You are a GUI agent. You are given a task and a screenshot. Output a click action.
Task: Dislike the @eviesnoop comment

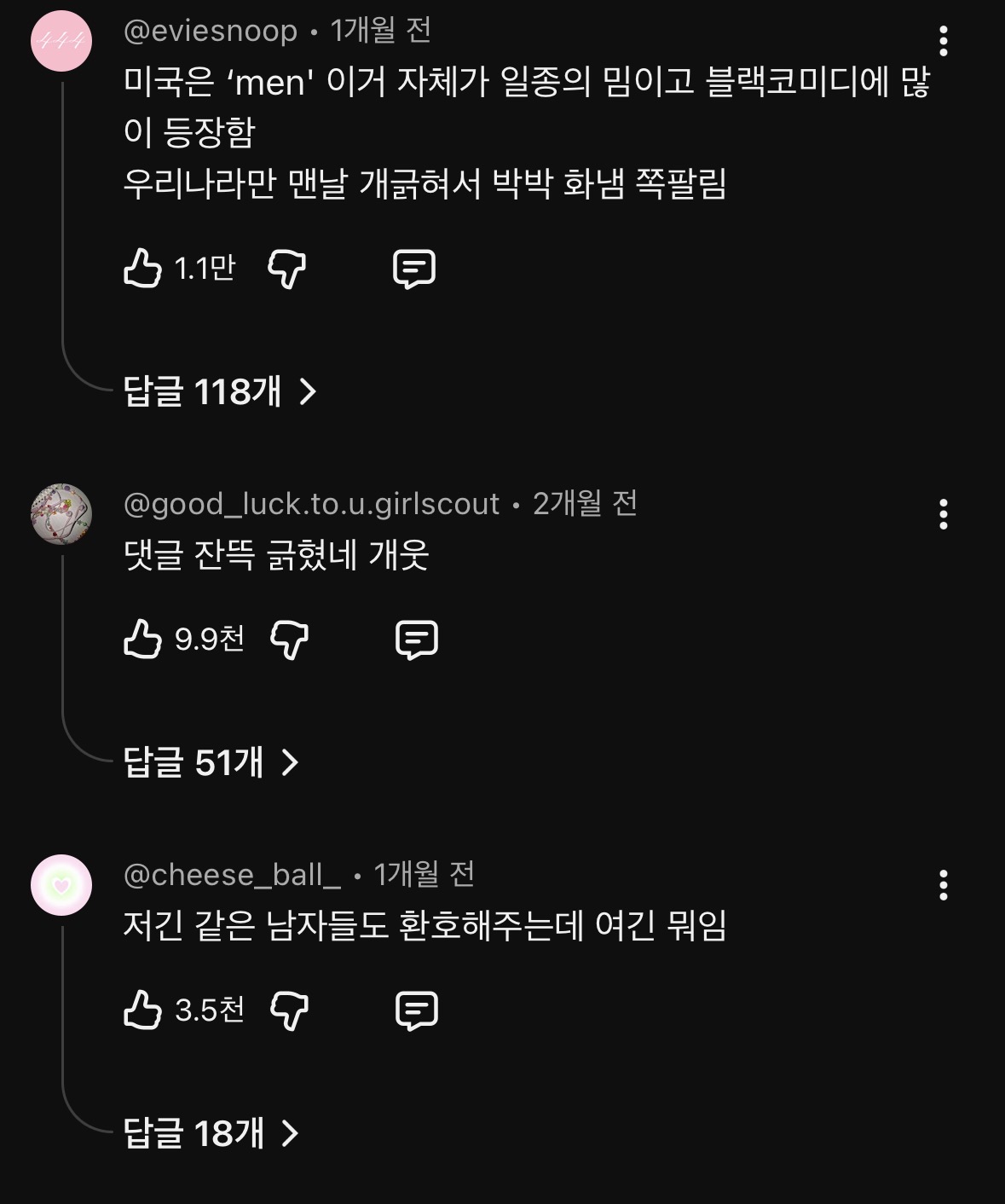tap(287, 269)
